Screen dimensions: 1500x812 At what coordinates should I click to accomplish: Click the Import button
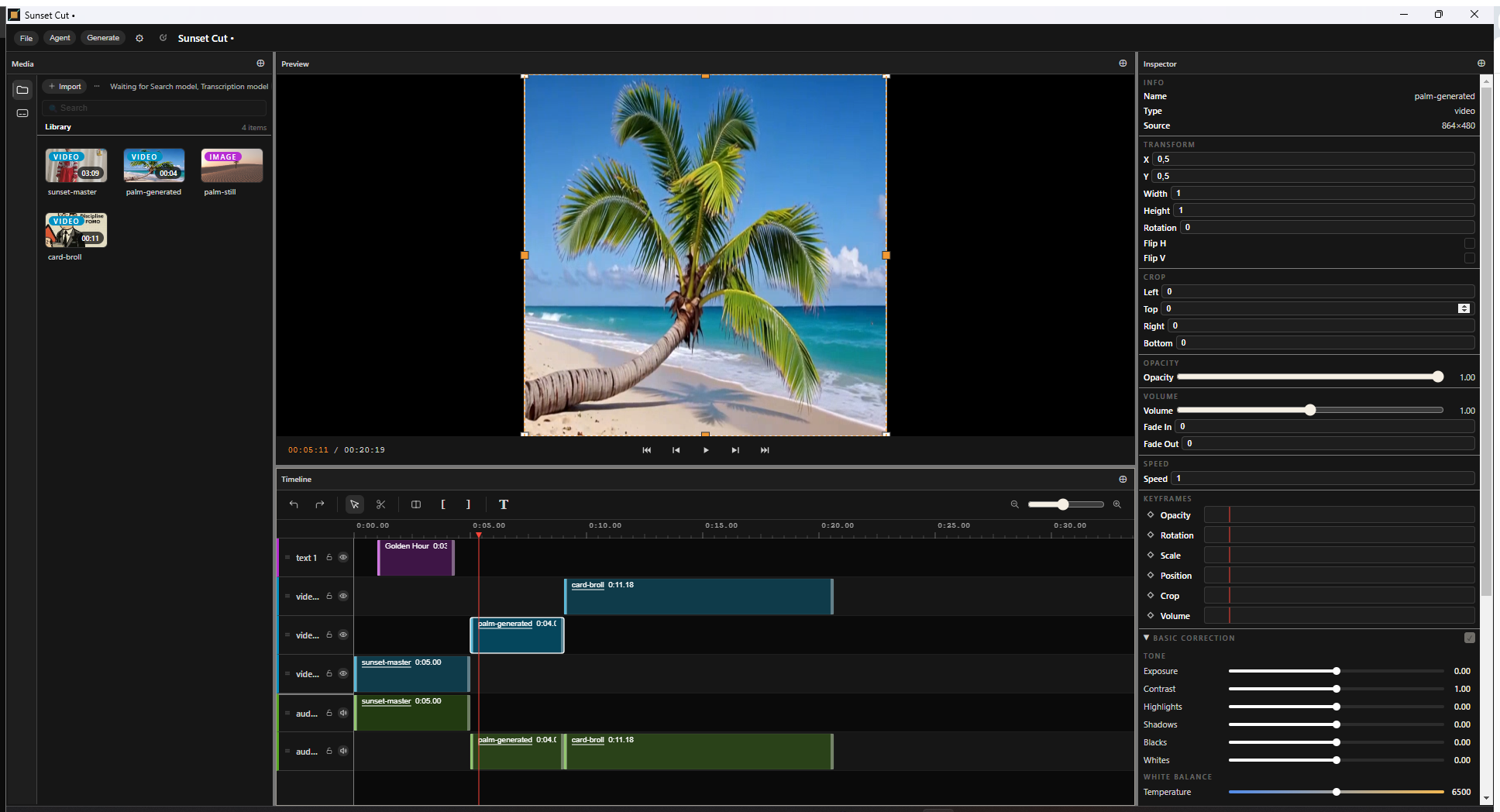65,86
